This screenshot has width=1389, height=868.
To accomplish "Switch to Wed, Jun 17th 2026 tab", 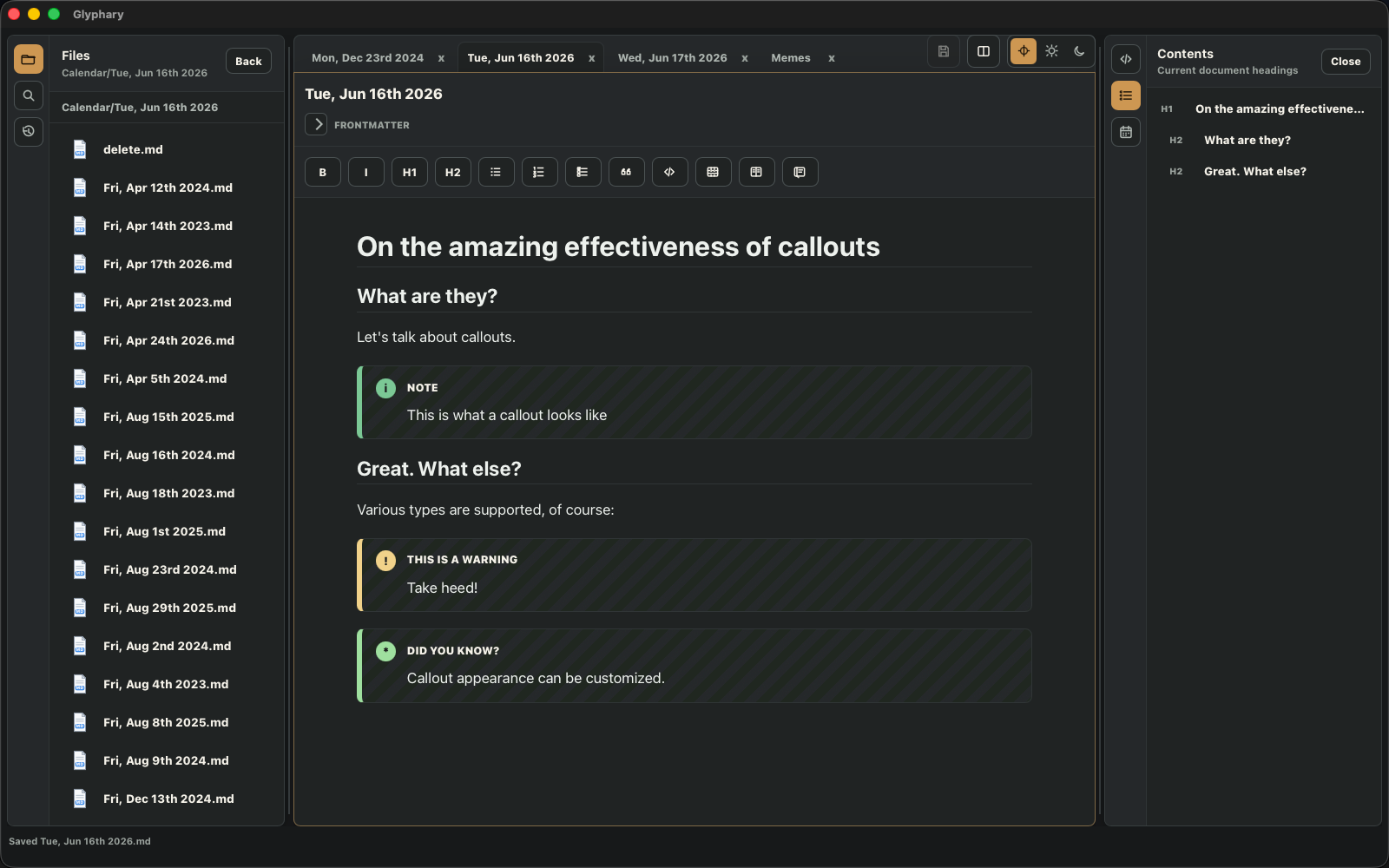I will pyautogui.click(x=673, y=58).
